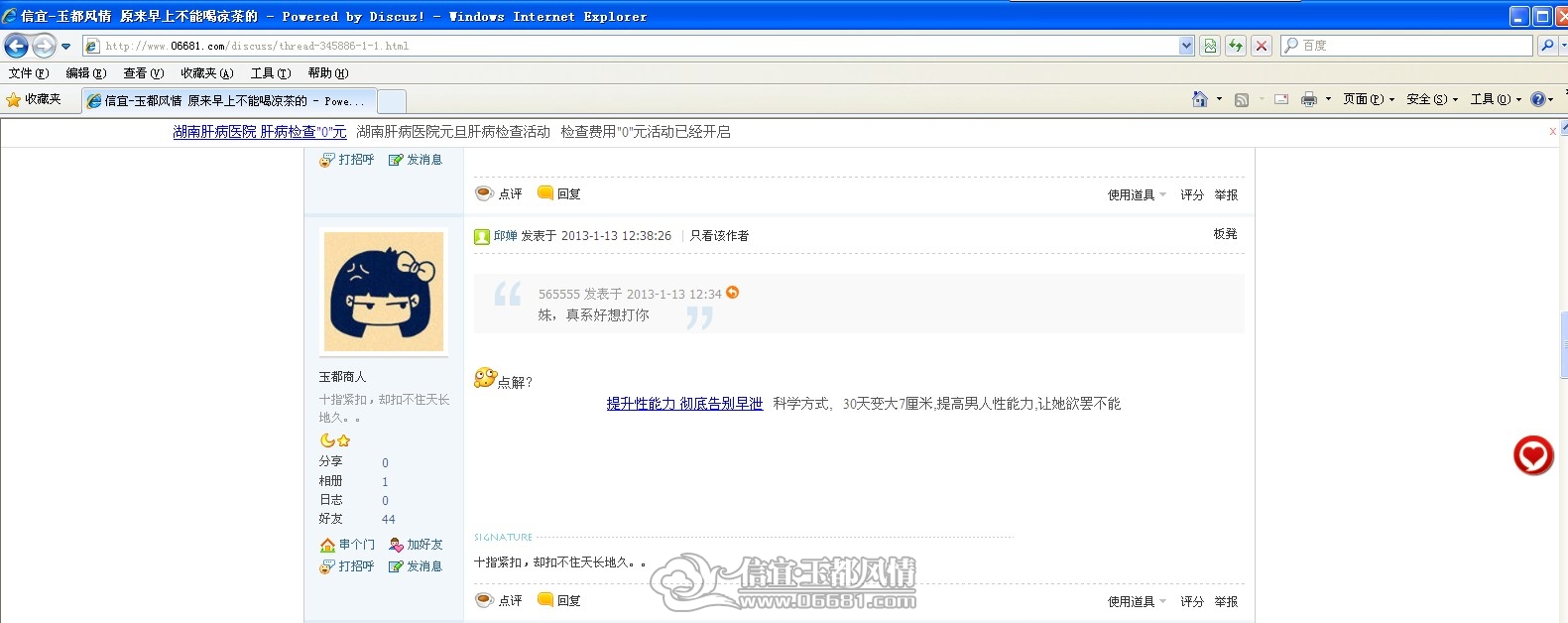Click the 百度 search box
This screenshot has width=1568, height=623.
[1406, 46]
